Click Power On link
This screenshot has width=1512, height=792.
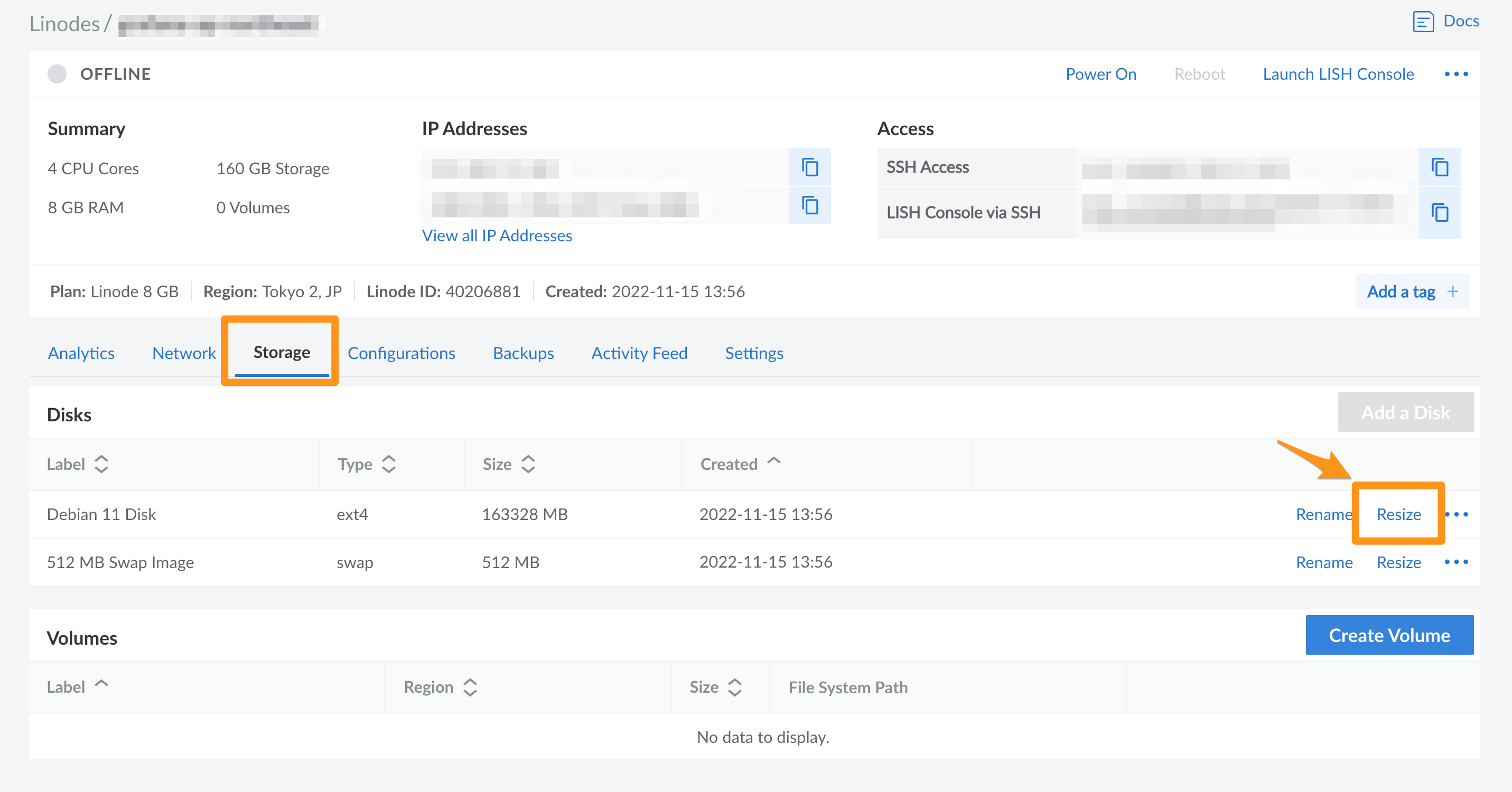pos(1100,74)
